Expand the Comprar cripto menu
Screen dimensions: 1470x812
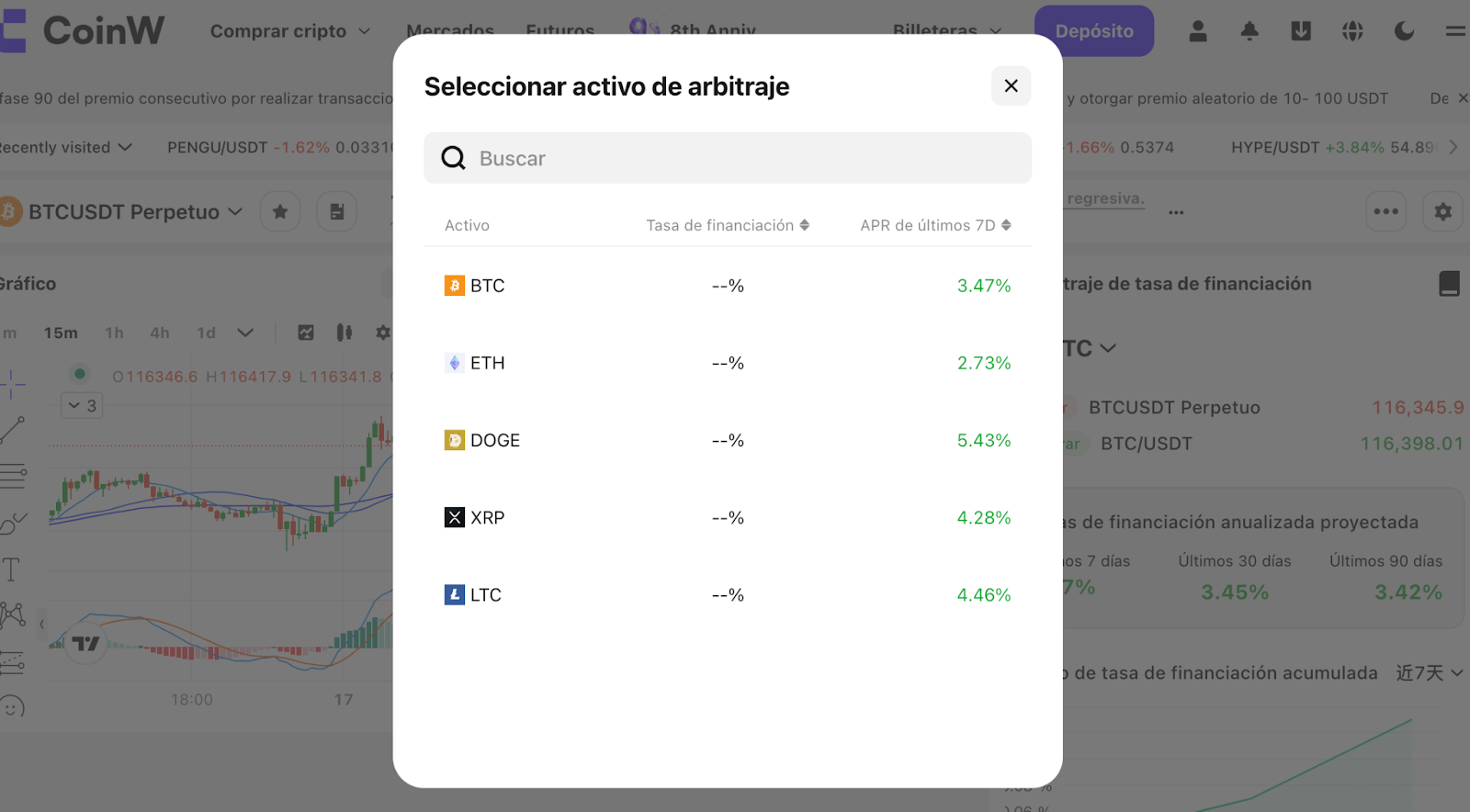pos(290,31)
